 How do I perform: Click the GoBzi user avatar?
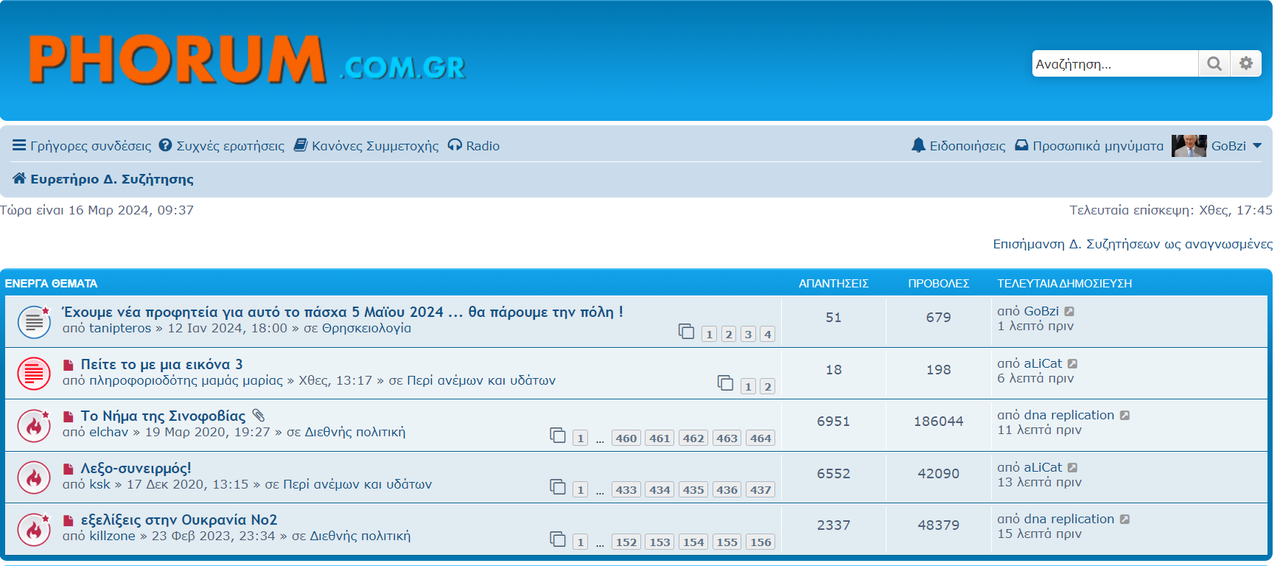[x=1189, y=146]
